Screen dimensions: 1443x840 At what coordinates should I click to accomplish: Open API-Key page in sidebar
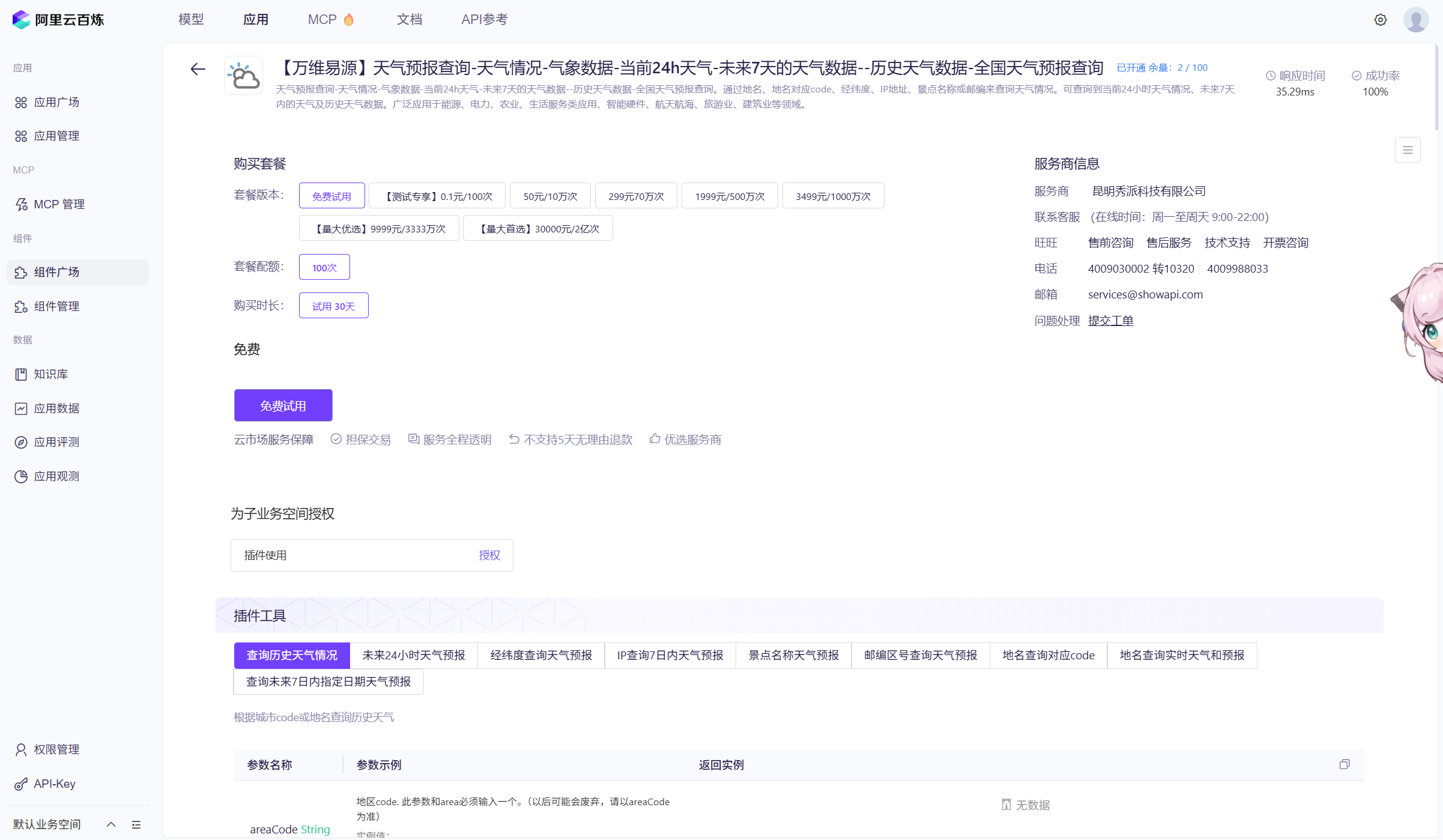tap(54, 784)
